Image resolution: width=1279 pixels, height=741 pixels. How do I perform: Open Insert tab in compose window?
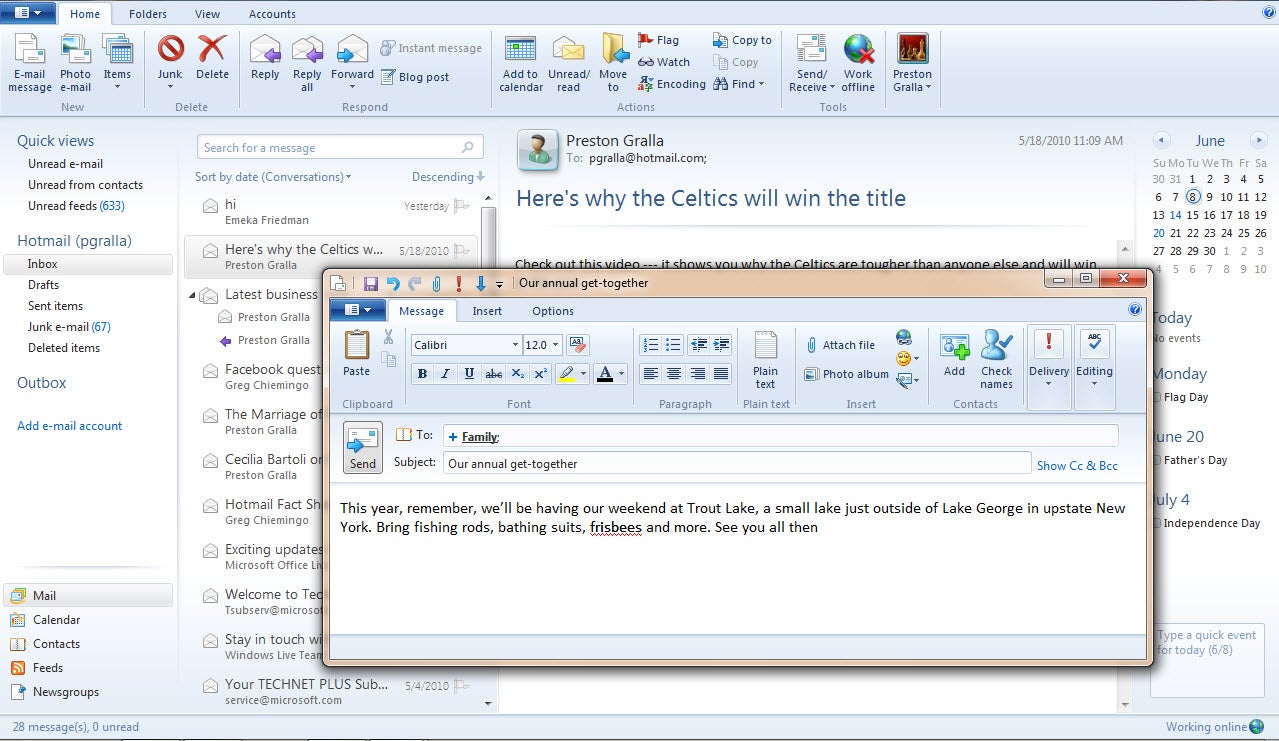tap(487, 311)
